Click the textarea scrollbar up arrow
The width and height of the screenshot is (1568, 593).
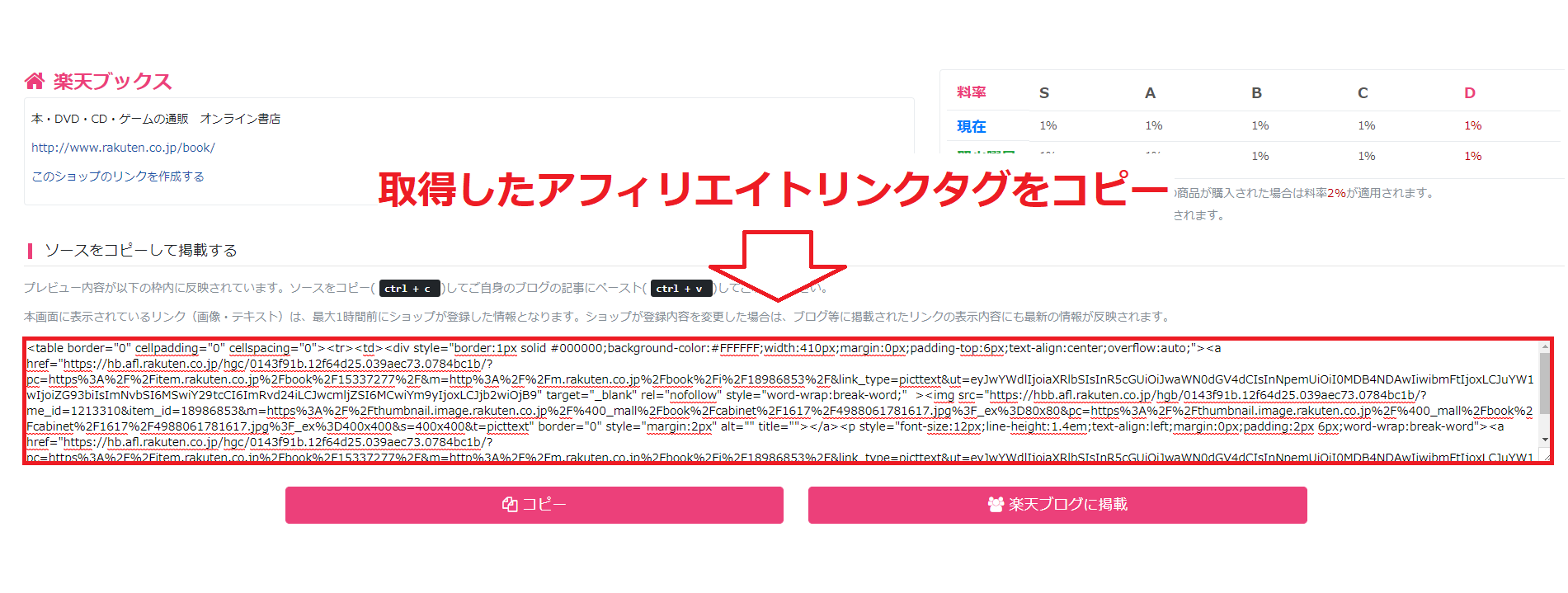coord(1545,346)
